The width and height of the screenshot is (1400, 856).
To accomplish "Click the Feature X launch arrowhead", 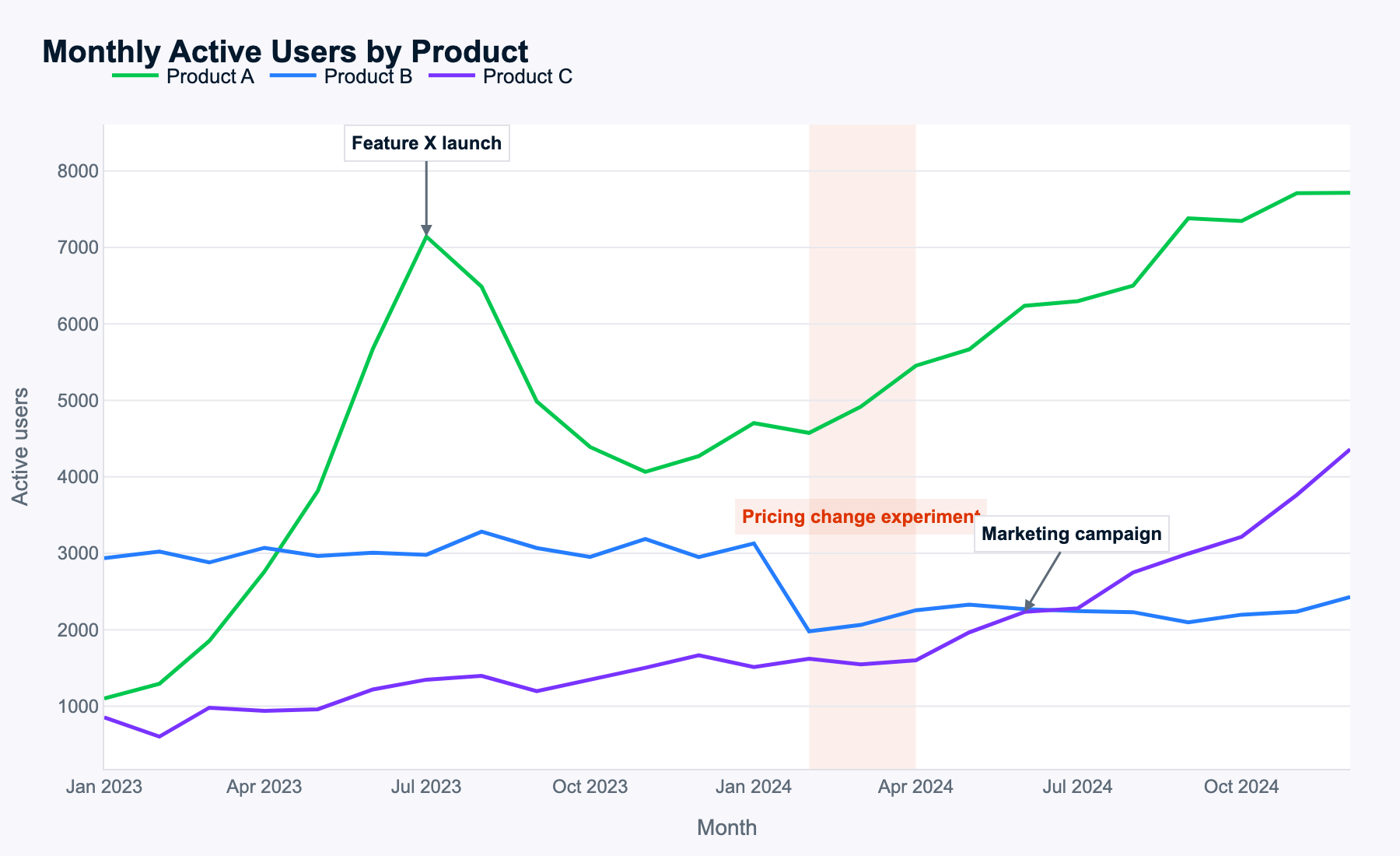I will (x=426, y=230).
